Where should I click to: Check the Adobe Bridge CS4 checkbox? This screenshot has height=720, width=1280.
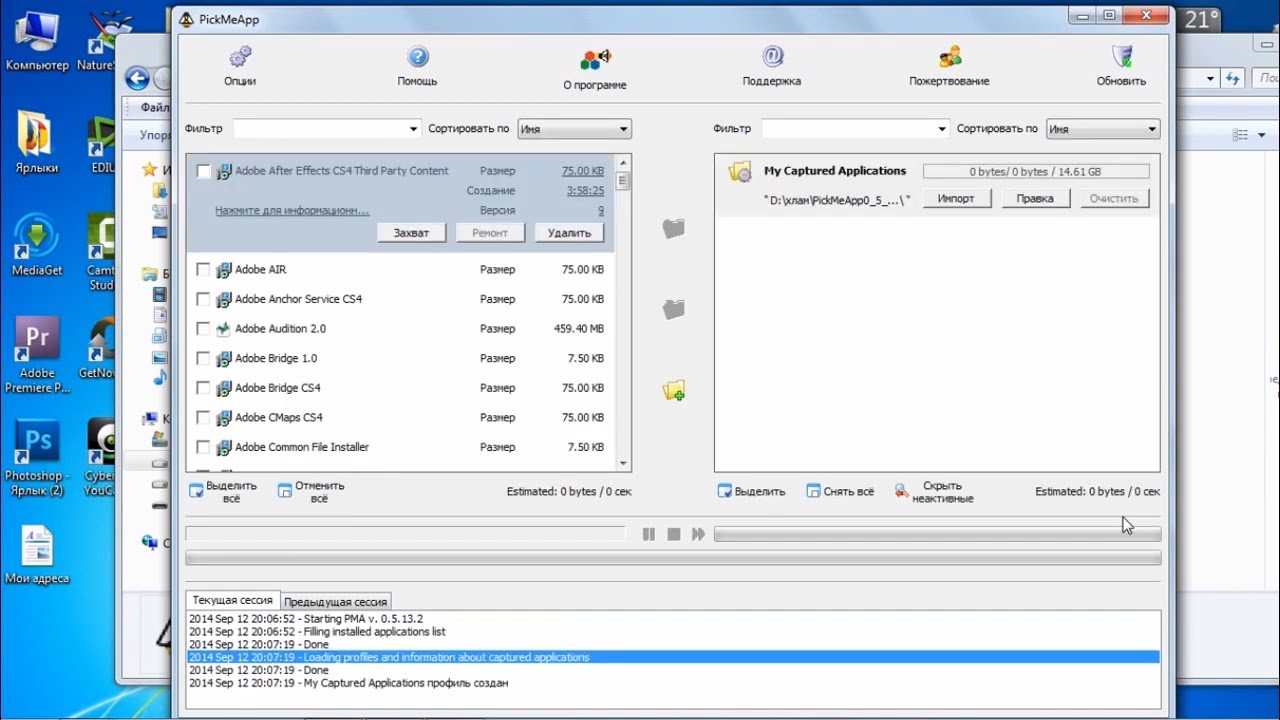point(204,388)
